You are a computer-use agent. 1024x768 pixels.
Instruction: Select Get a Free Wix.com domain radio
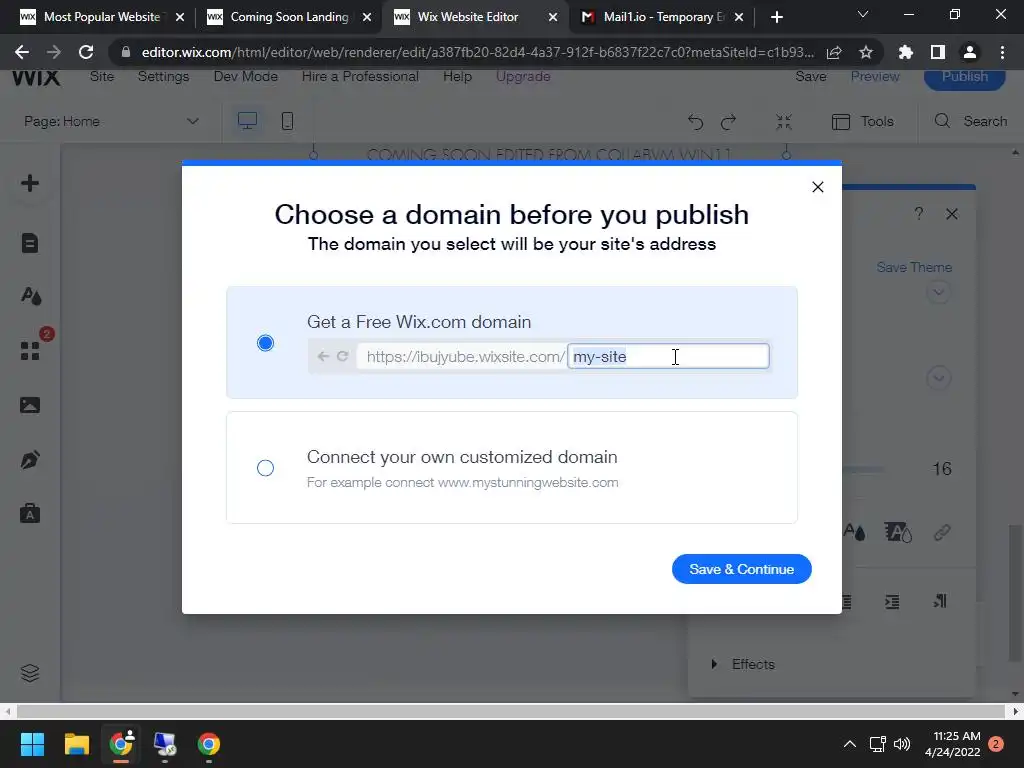coord(265,343)
